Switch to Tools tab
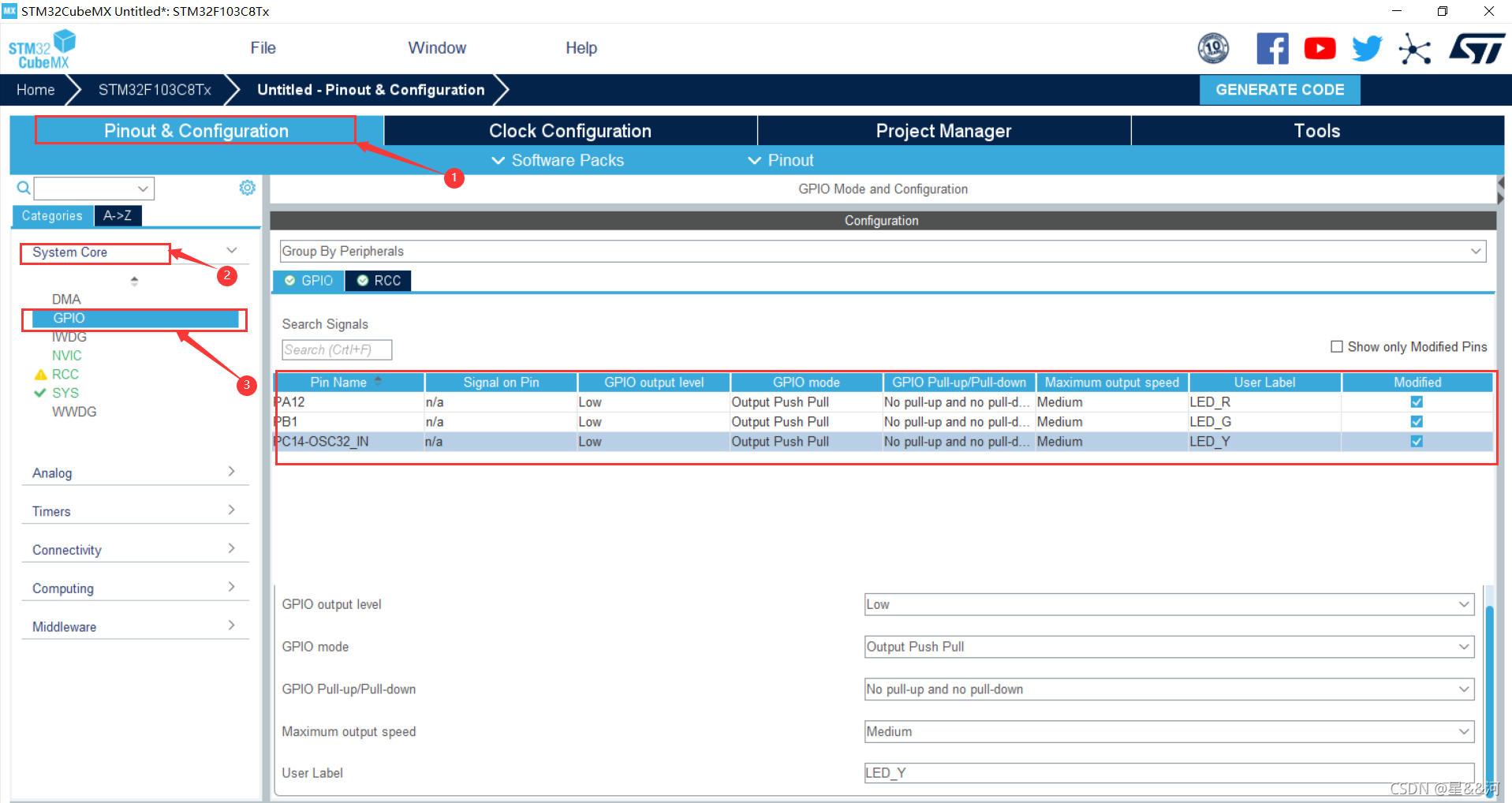1512x803 pixels. pos(1317,131)
